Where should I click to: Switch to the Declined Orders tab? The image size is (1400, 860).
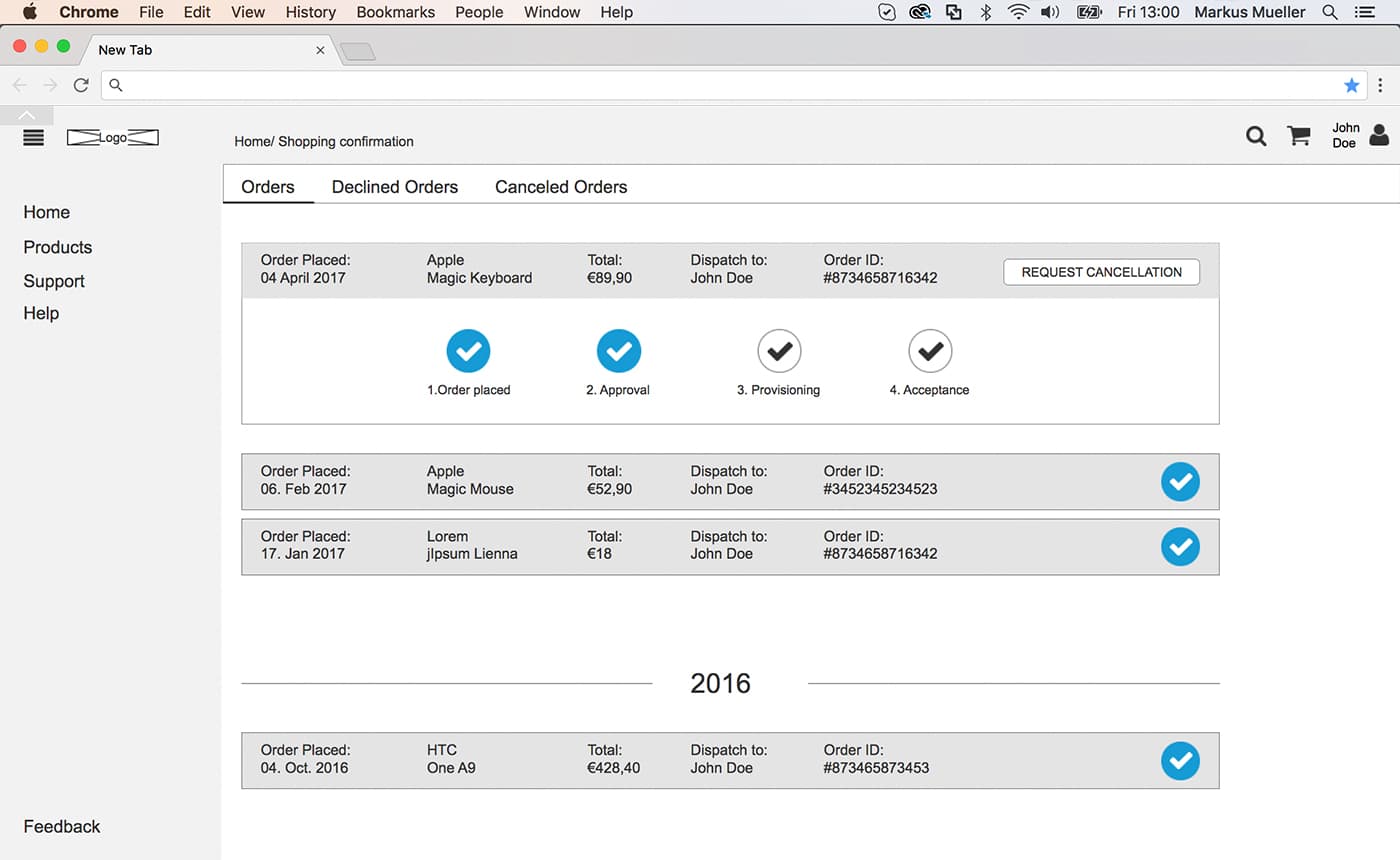(394, 186)
